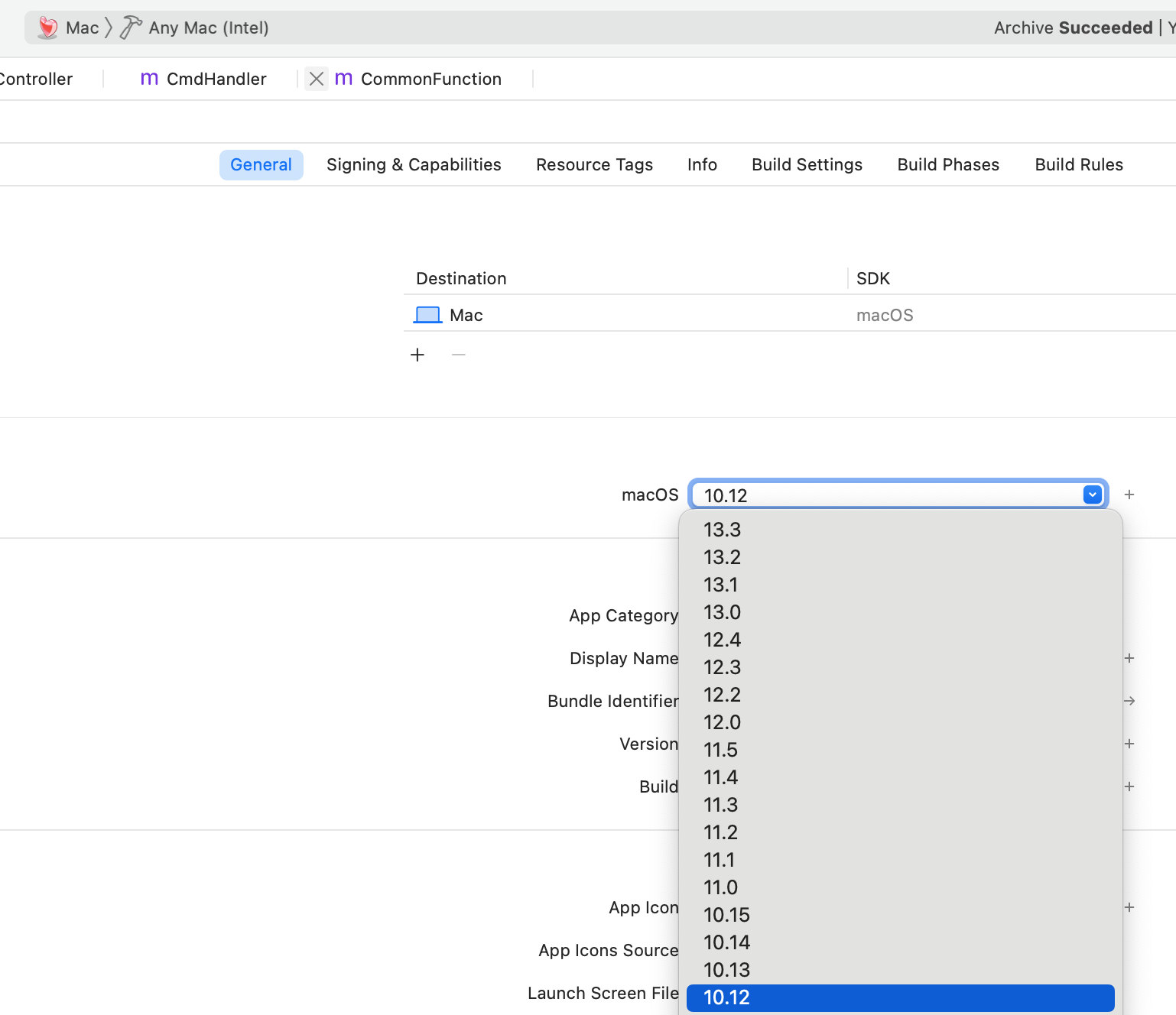Choose 13.2 from the version list
This screenshot has width=1176, height=1015.
[900, 557]
